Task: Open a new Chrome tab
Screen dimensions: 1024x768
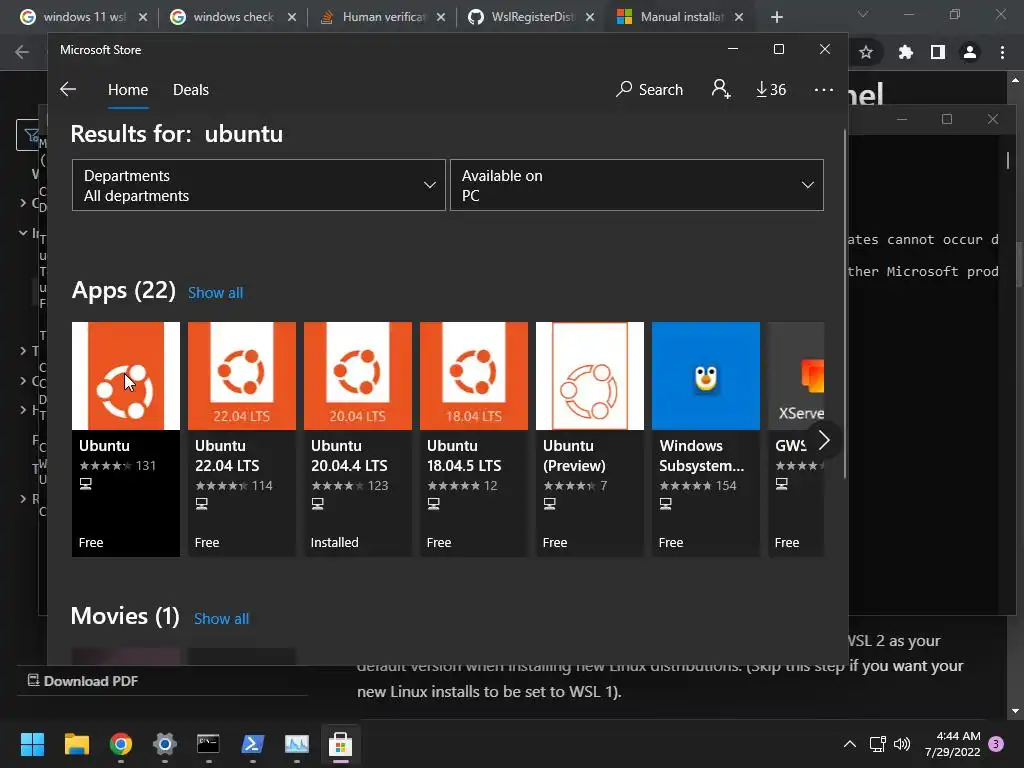Action: 776,17
